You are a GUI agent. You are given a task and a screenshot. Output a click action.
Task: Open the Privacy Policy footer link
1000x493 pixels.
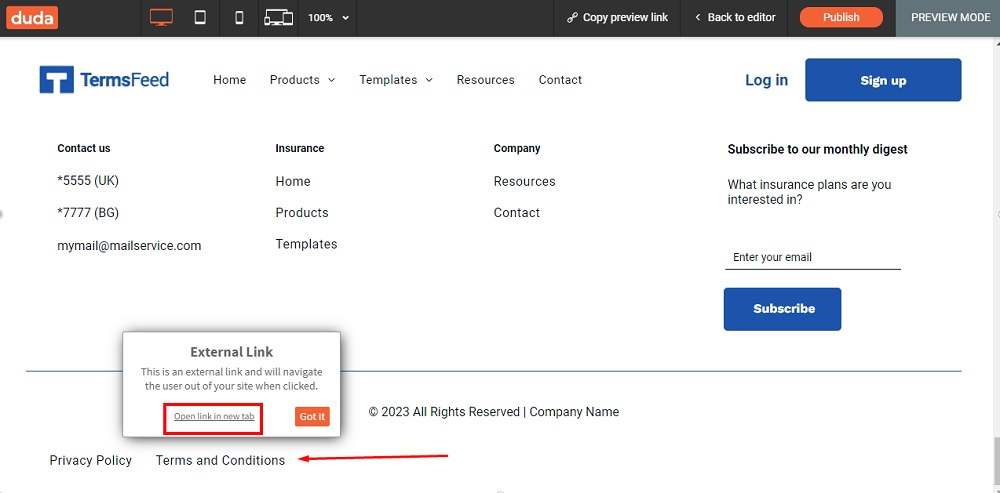pyautogui.click(x=91, y=460)
